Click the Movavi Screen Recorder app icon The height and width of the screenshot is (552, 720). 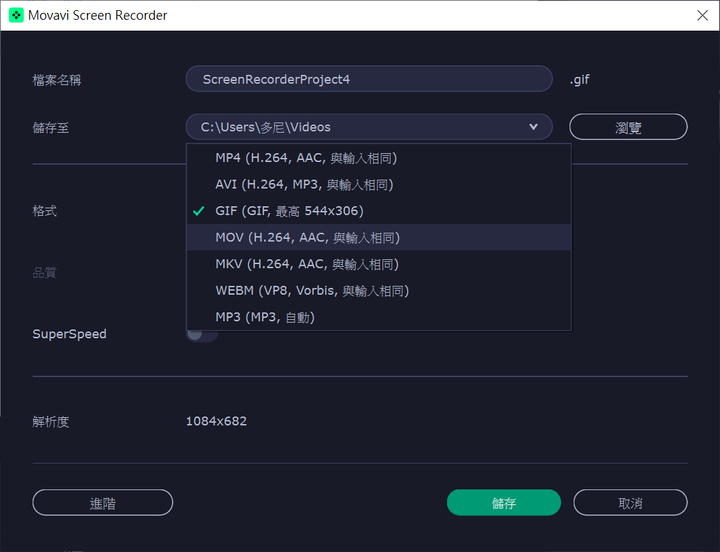coord(16,15)
